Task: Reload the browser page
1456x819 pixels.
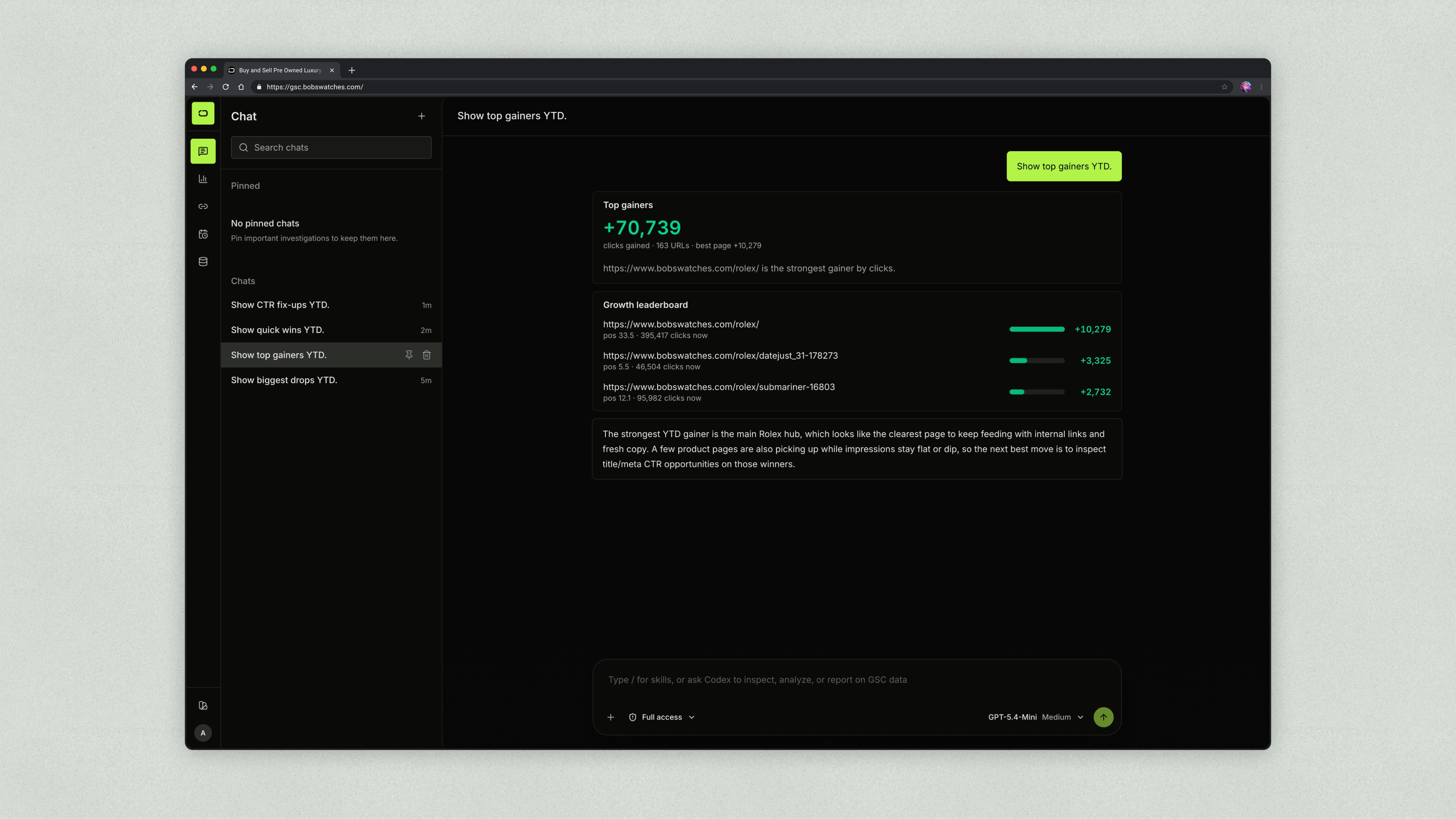Action: 226,87
